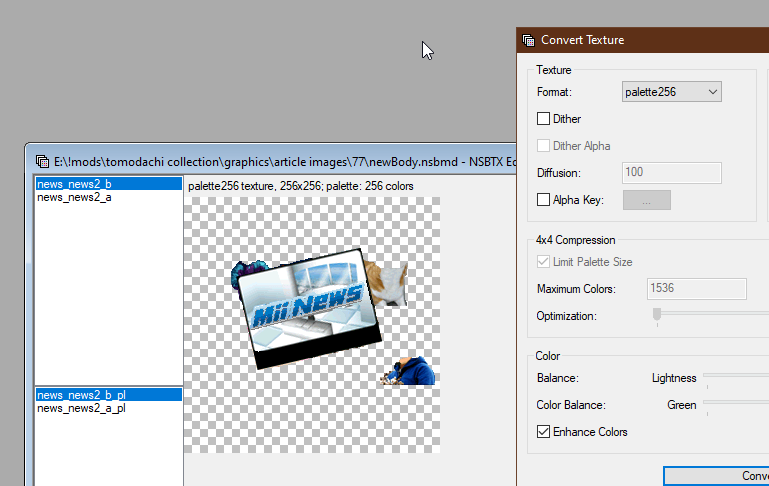Click the NSBTX Editor window title icon
769x486 pixels.
click(43, 161)
